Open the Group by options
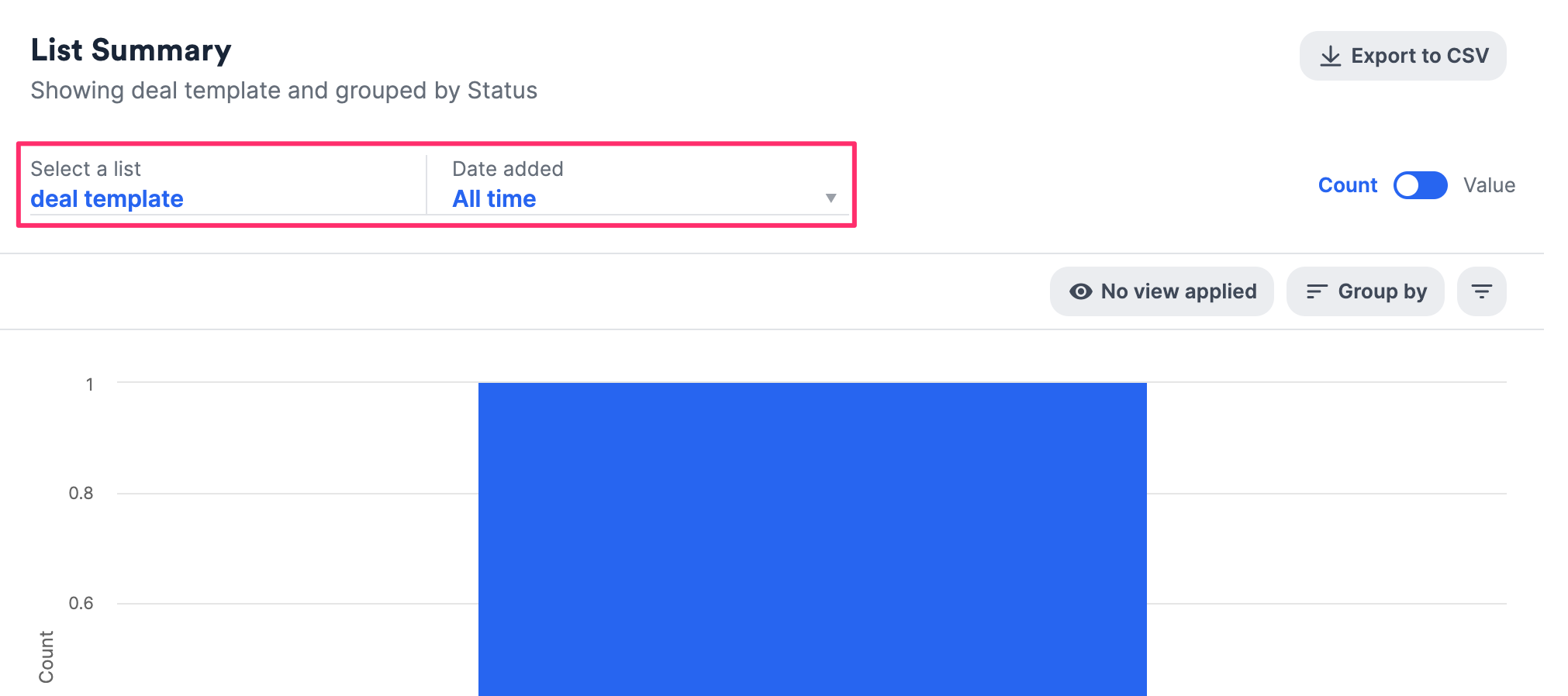 [x=1366, y=291]
